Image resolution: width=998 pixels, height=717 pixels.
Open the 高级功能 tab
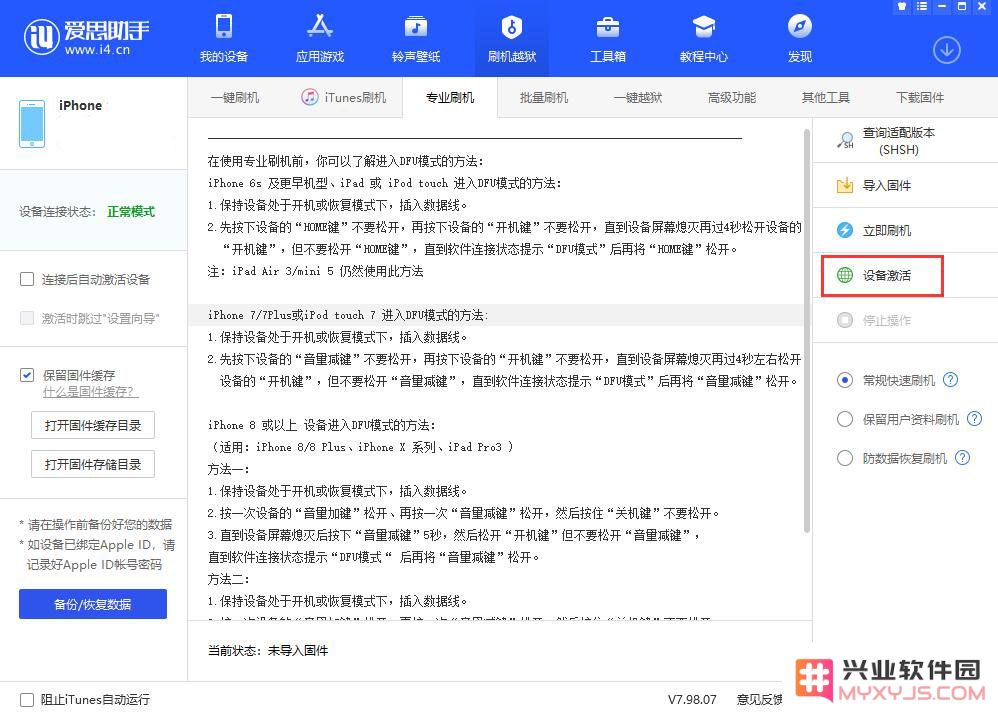732,97
